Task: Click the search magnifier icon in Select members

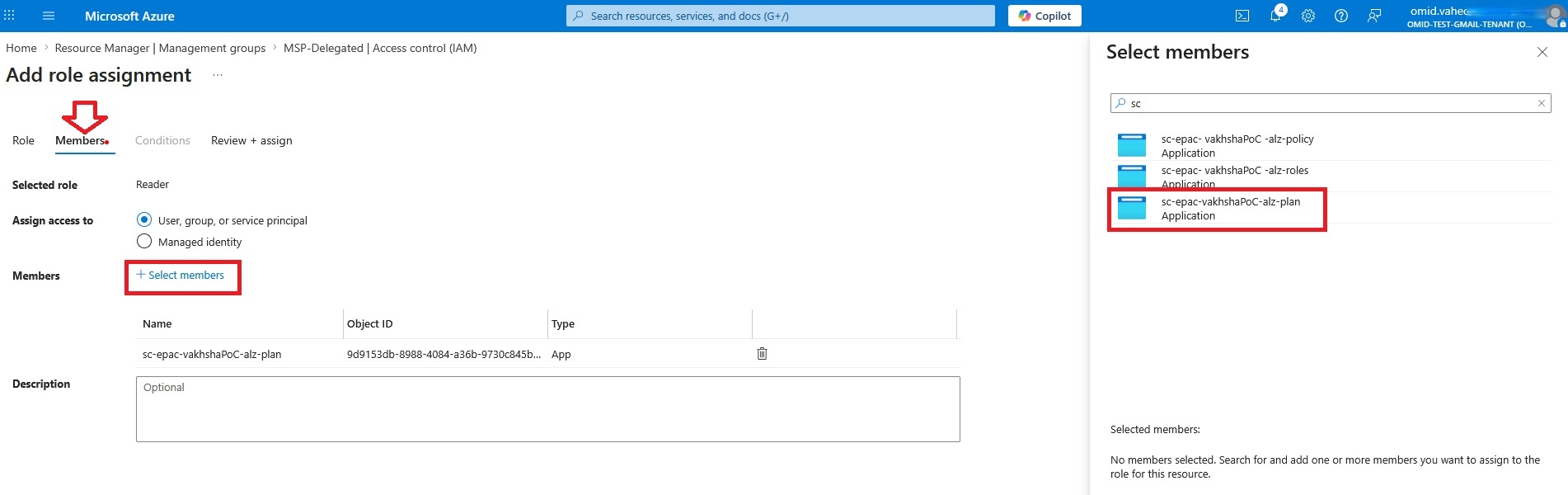Action: (x=1121, y=103)
